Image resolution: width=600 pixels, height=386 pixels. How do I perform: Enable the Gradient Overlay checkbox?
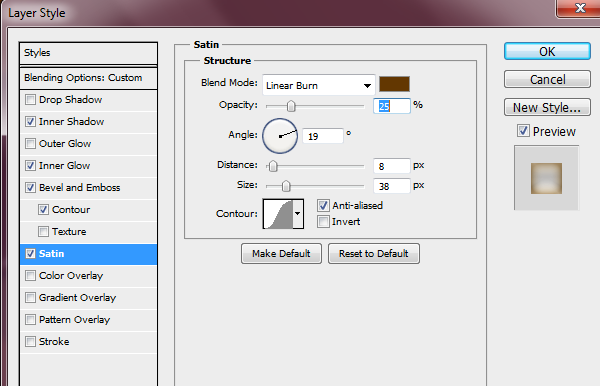pos(30,298)
